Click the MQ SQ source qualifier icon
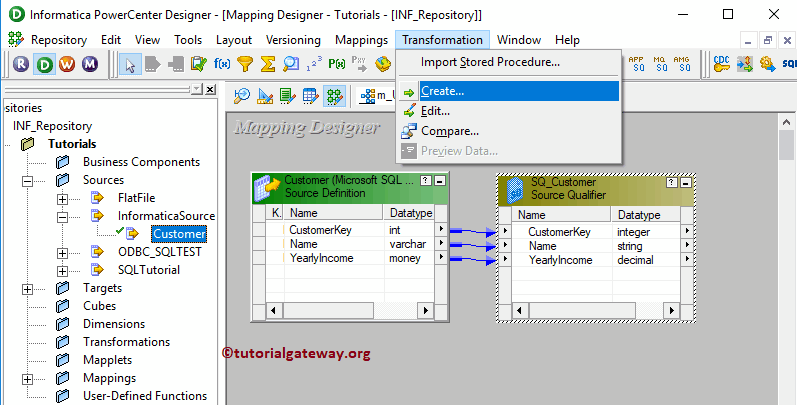The height and width of the screenshot is (405, 797). click(660, 64)
